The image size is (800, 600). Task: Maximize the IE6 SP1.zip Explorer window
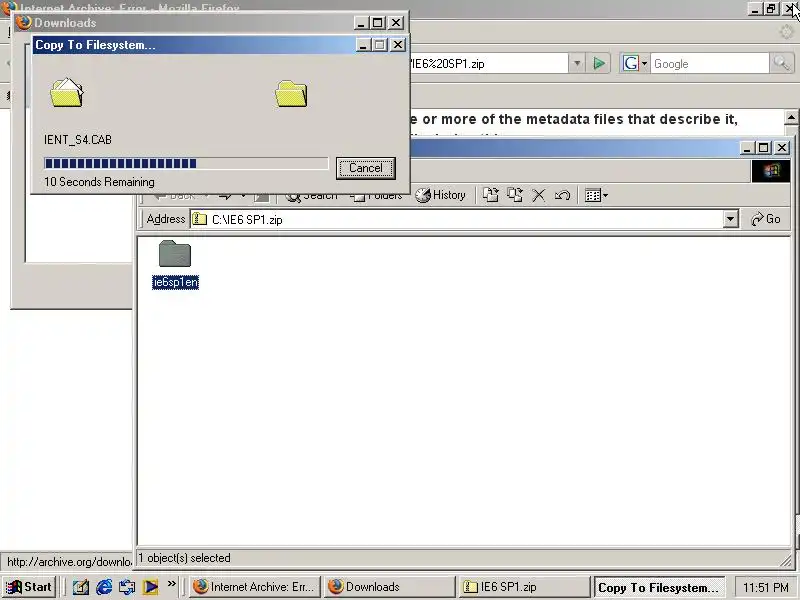coord(764,148)
